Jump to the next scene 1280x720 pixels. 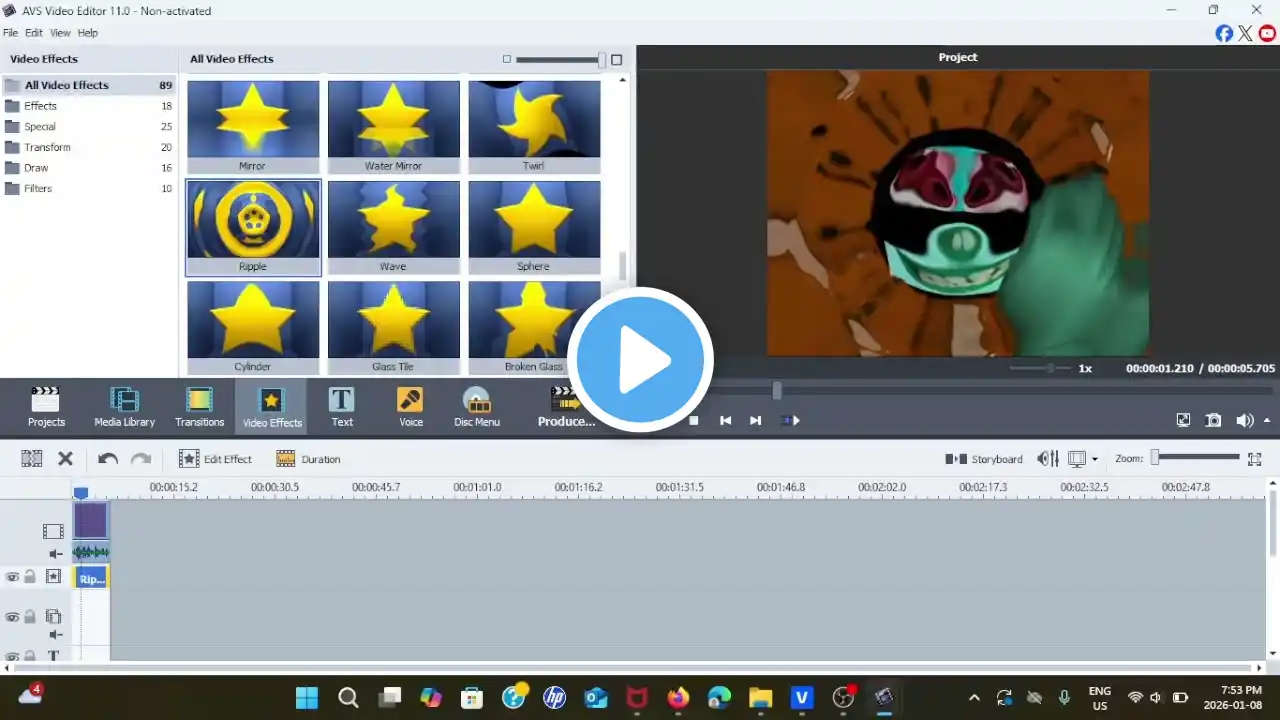tap(790, 421)
